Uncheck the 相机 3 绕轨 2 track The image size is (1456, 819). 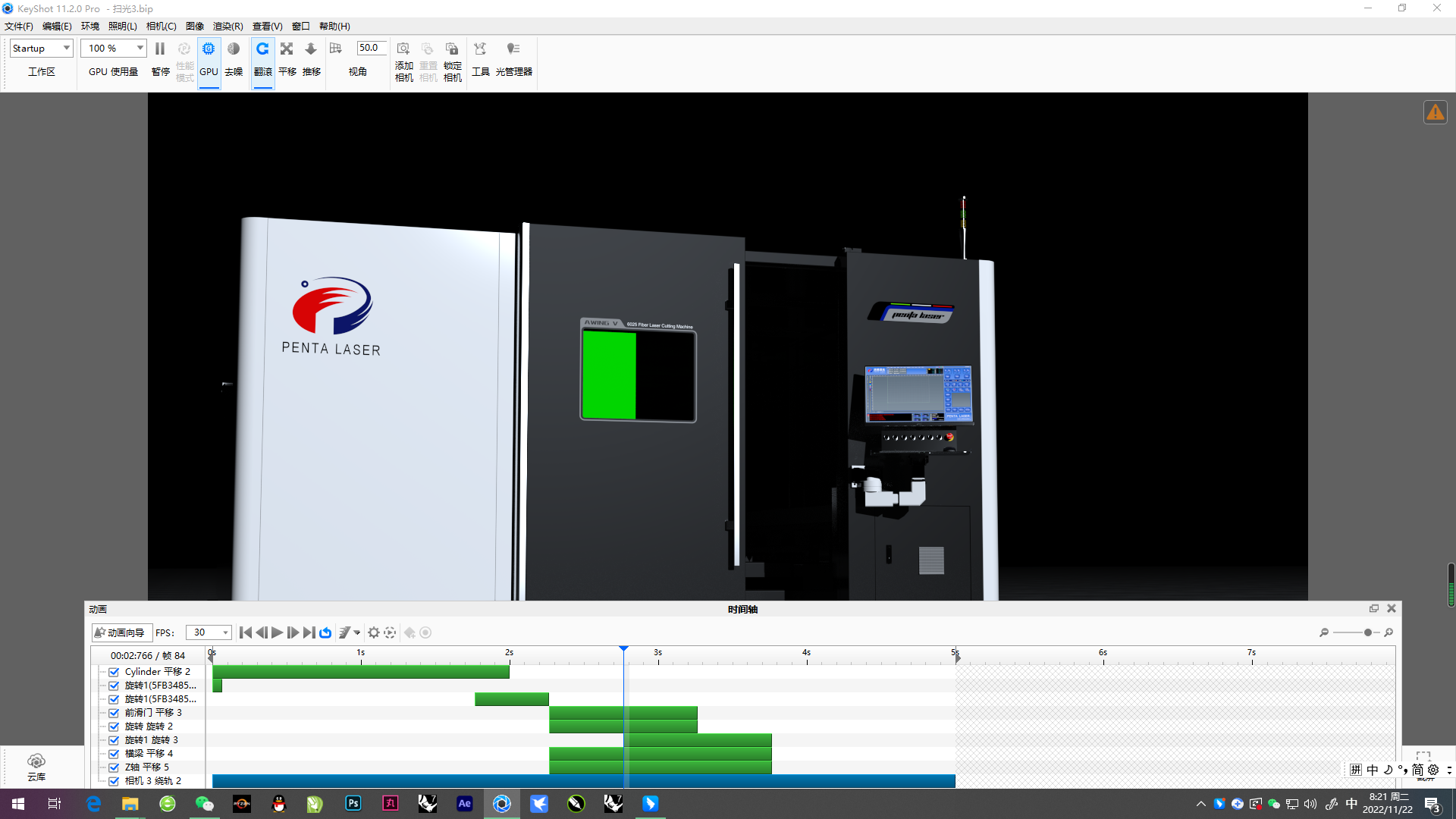tap(113, 780)
